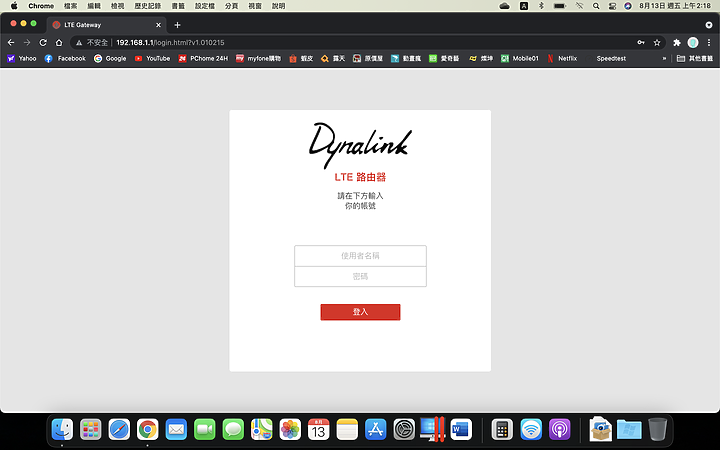Click the saved password key icon
The image size is (720, 450).
click(x=641, y=43)
